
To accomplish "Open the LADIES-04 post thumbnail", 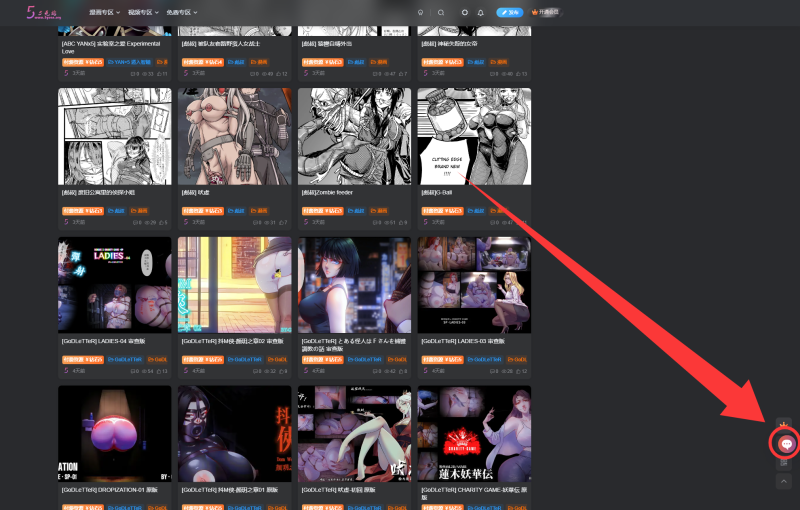I will (114, 285).
